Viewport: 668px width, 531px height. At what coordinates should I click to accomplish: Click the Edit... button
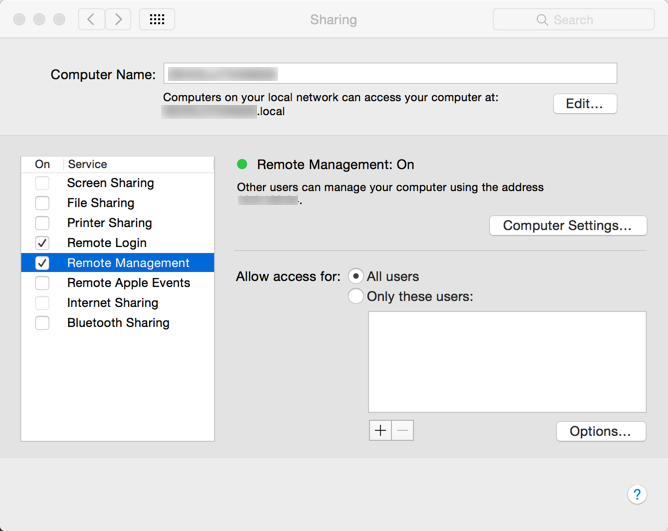(585, 104)
